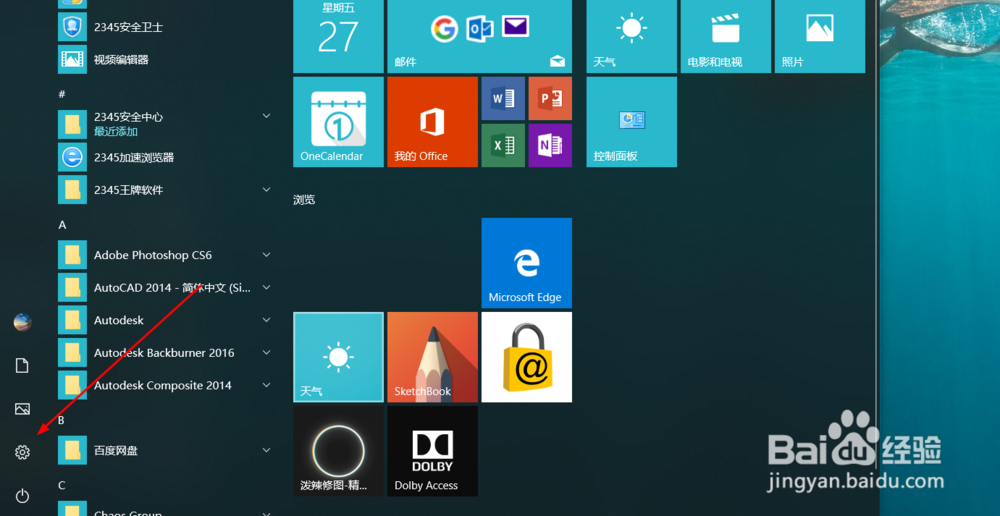The image size is (1000, 516).
Task: Open Pictures icon in Start sidebar
Action: [x=22, y=409]
